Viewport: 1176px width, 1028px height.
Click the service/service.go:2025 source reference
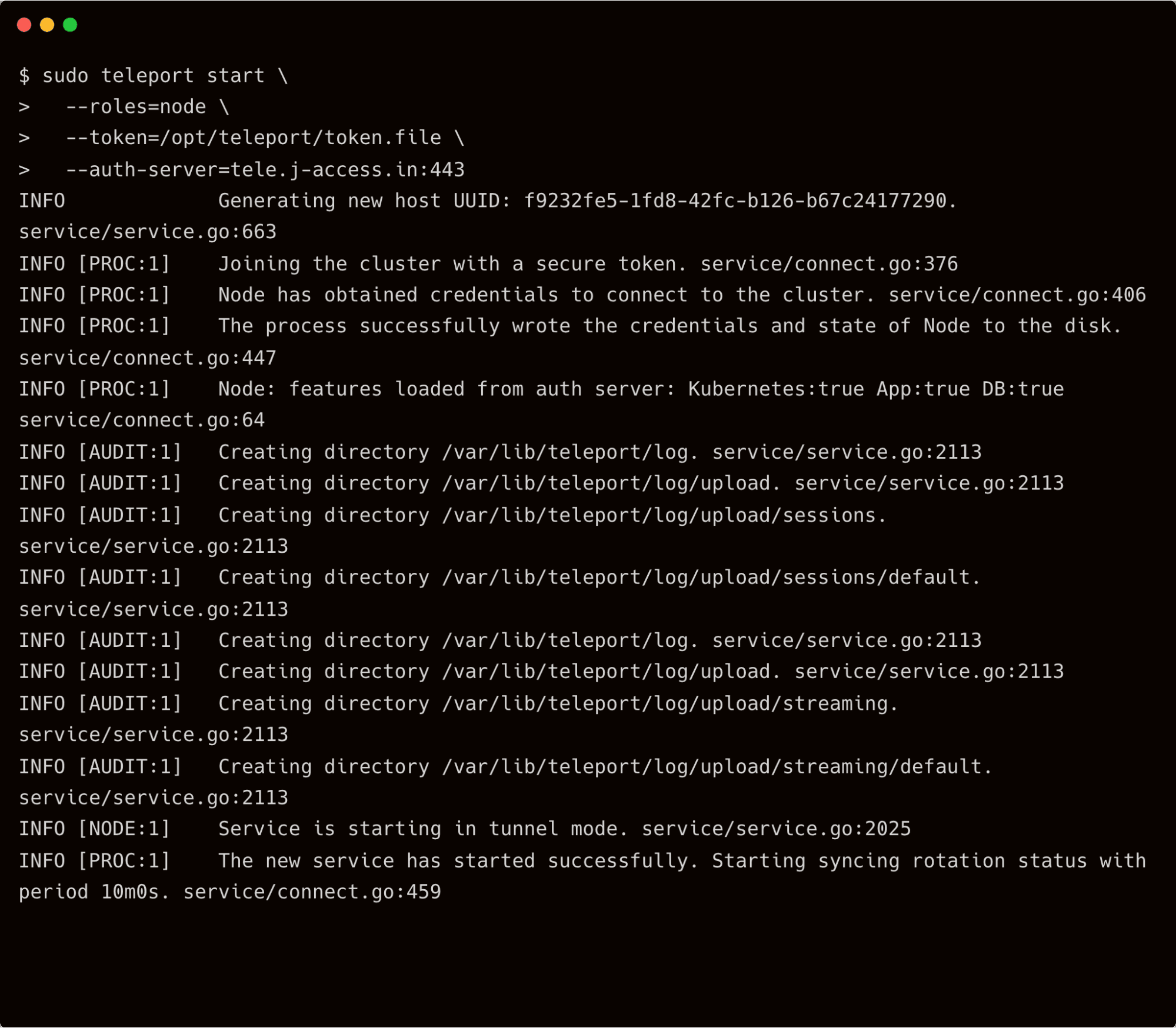(776, 829)
